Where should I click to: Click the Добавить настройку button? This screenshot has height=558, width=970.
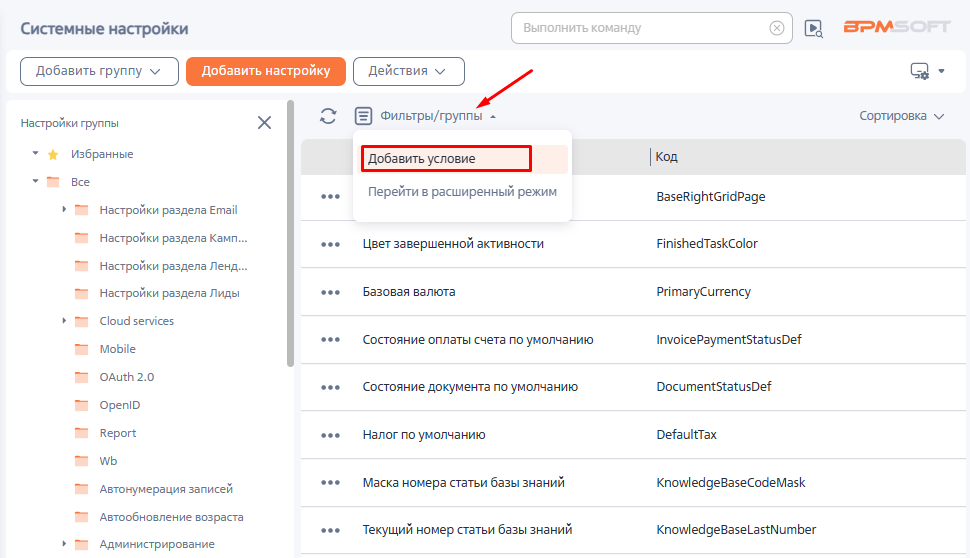(x=265, y=71)
